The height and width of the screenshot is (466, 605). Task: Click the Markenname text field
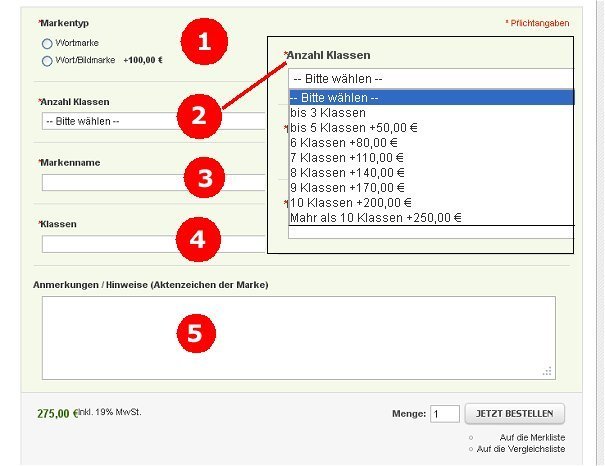pyautogui.click(x=150, y=182)
